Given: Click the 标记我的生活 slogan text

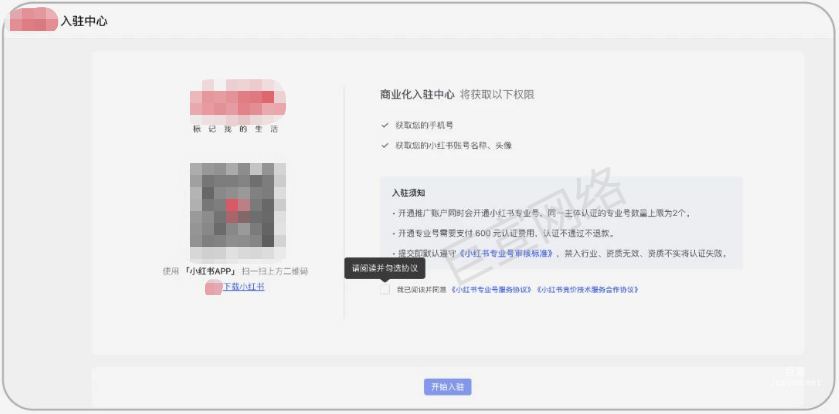Looking at the screenshot, I should point(235,129).
